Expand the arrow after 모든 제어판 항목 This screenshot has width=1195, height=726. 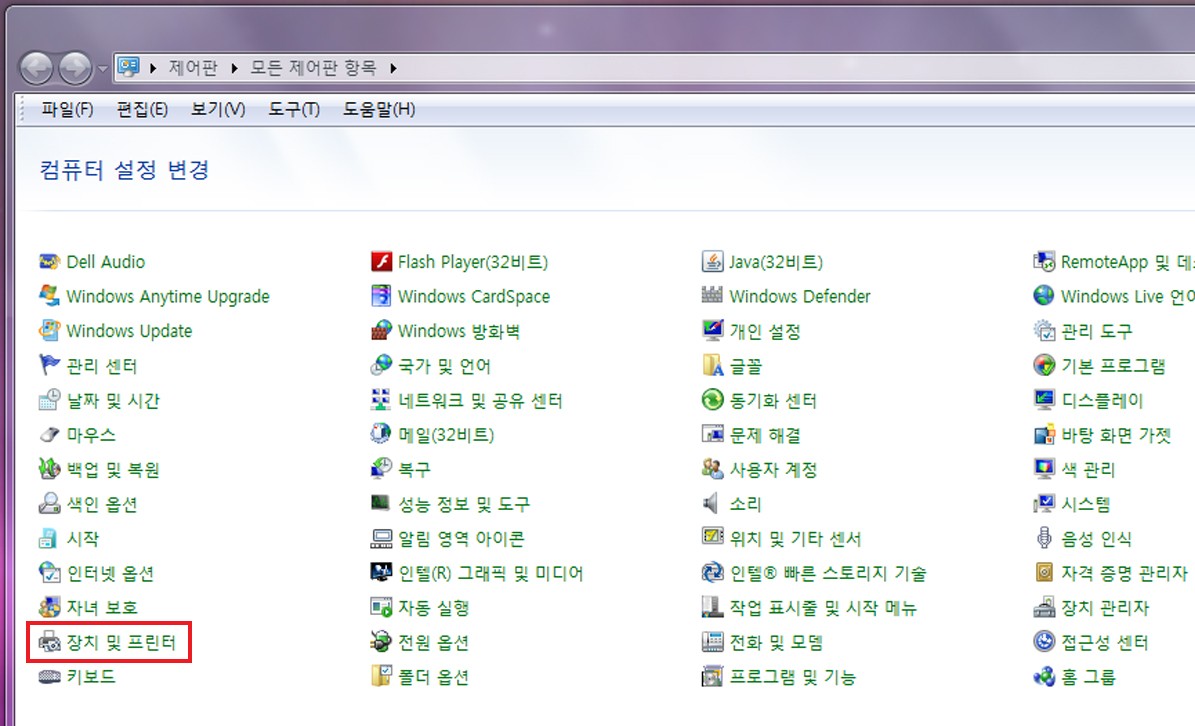[393, 69]
